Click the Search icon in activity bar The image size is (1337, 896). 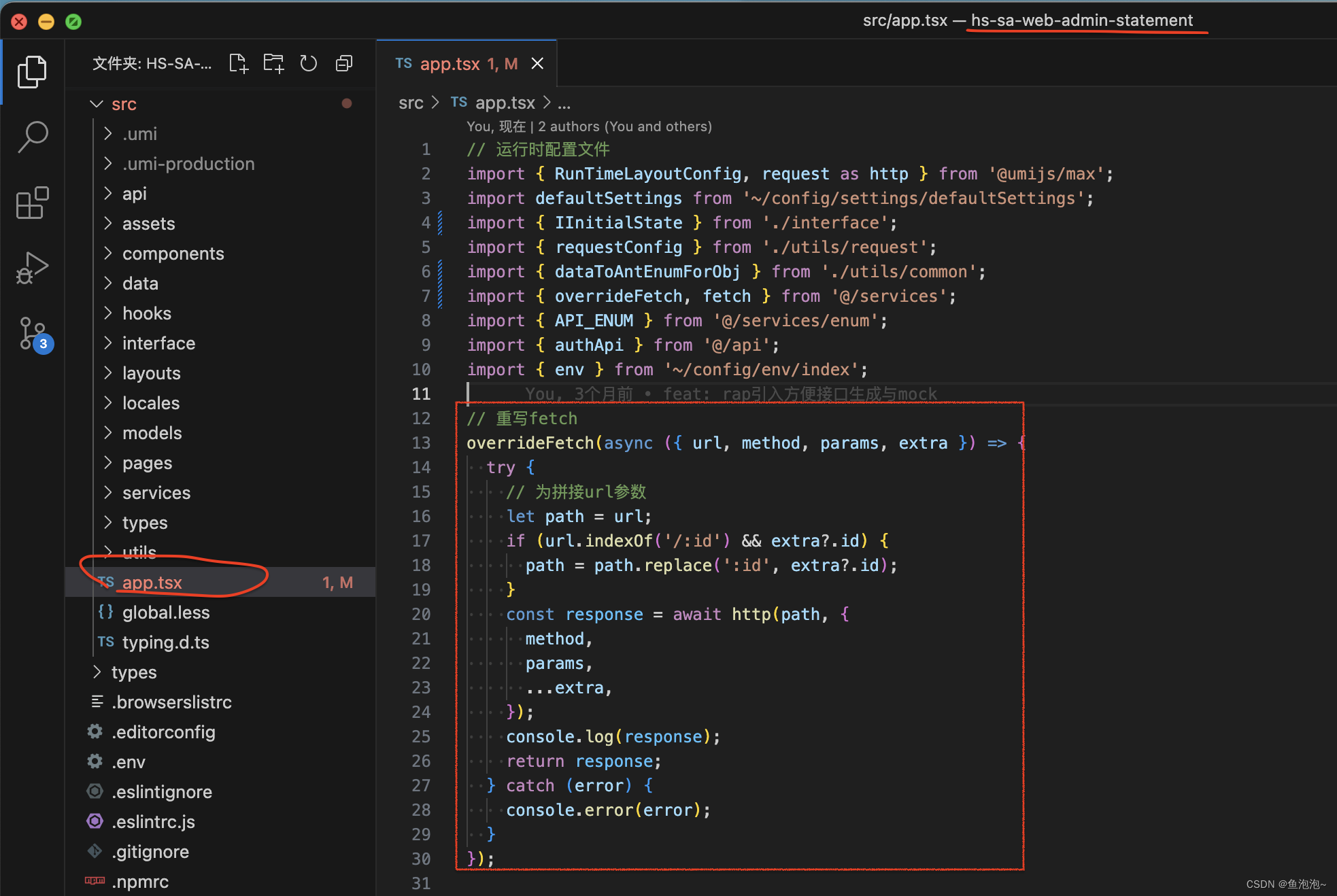[29, 134]
